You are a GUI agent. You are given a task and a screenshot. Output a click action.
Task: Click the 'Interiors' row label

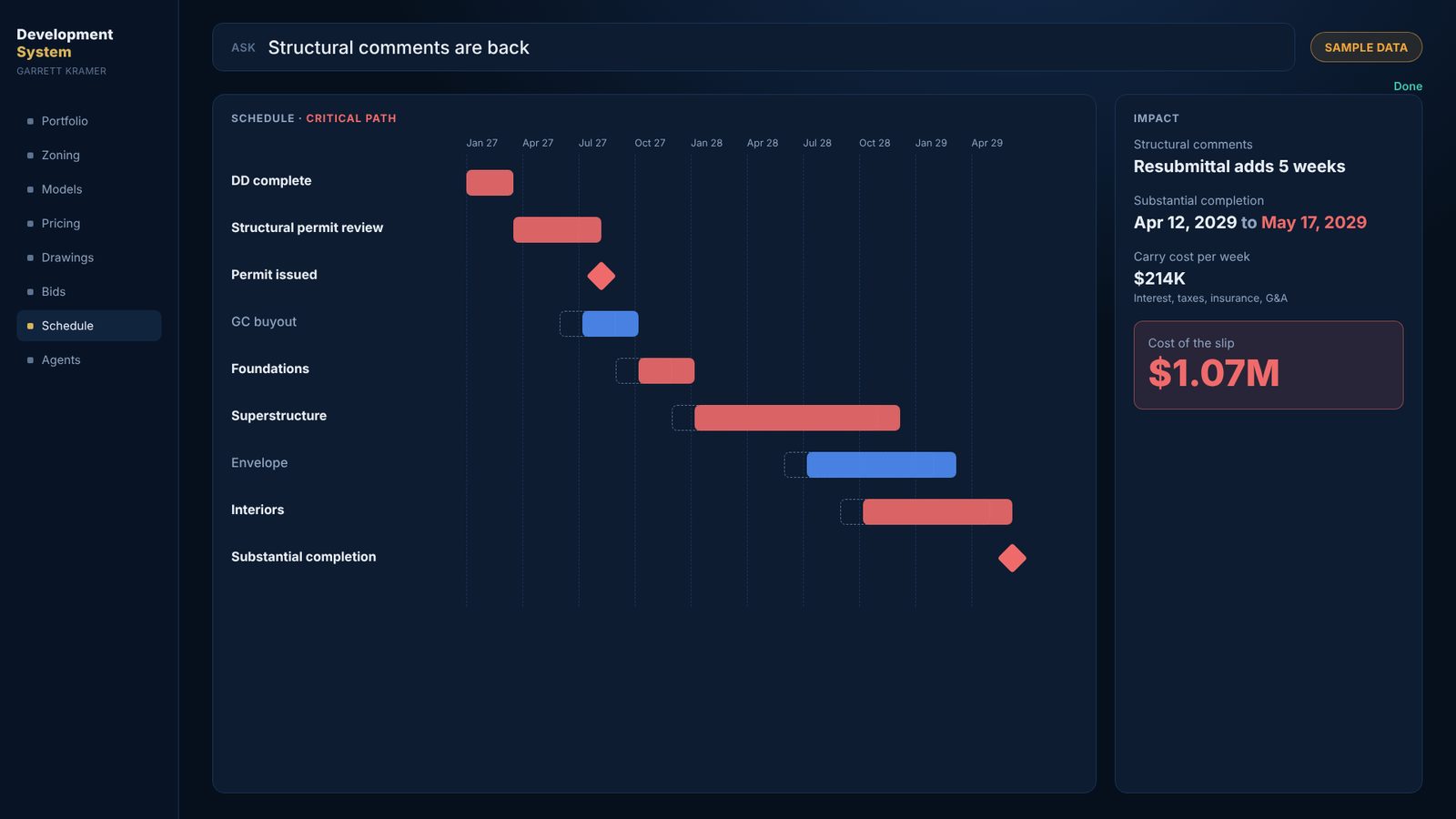click(x=258, y=510)
